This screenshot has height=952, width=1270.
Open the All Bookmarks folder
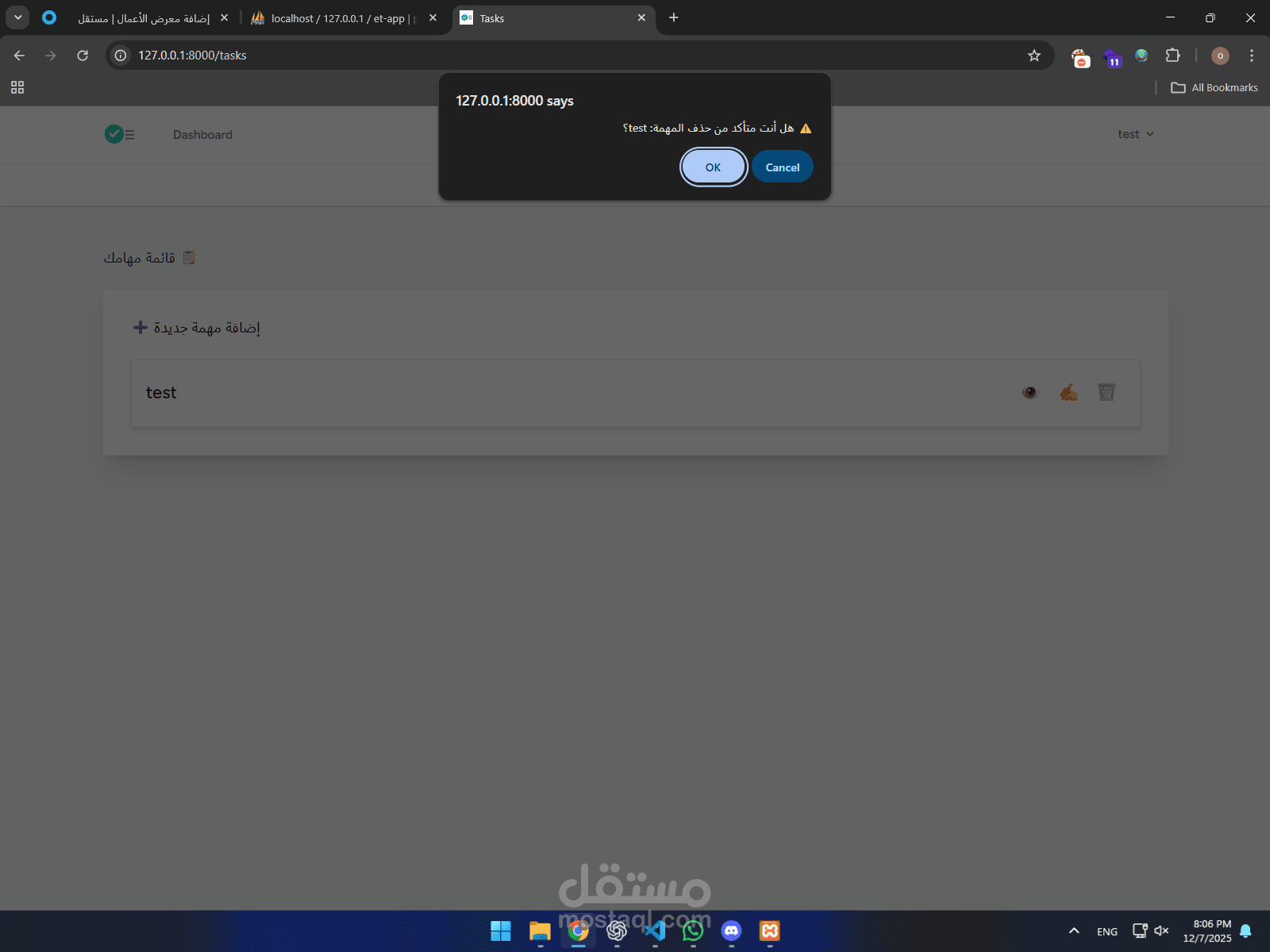click(x=1214, y=87)
